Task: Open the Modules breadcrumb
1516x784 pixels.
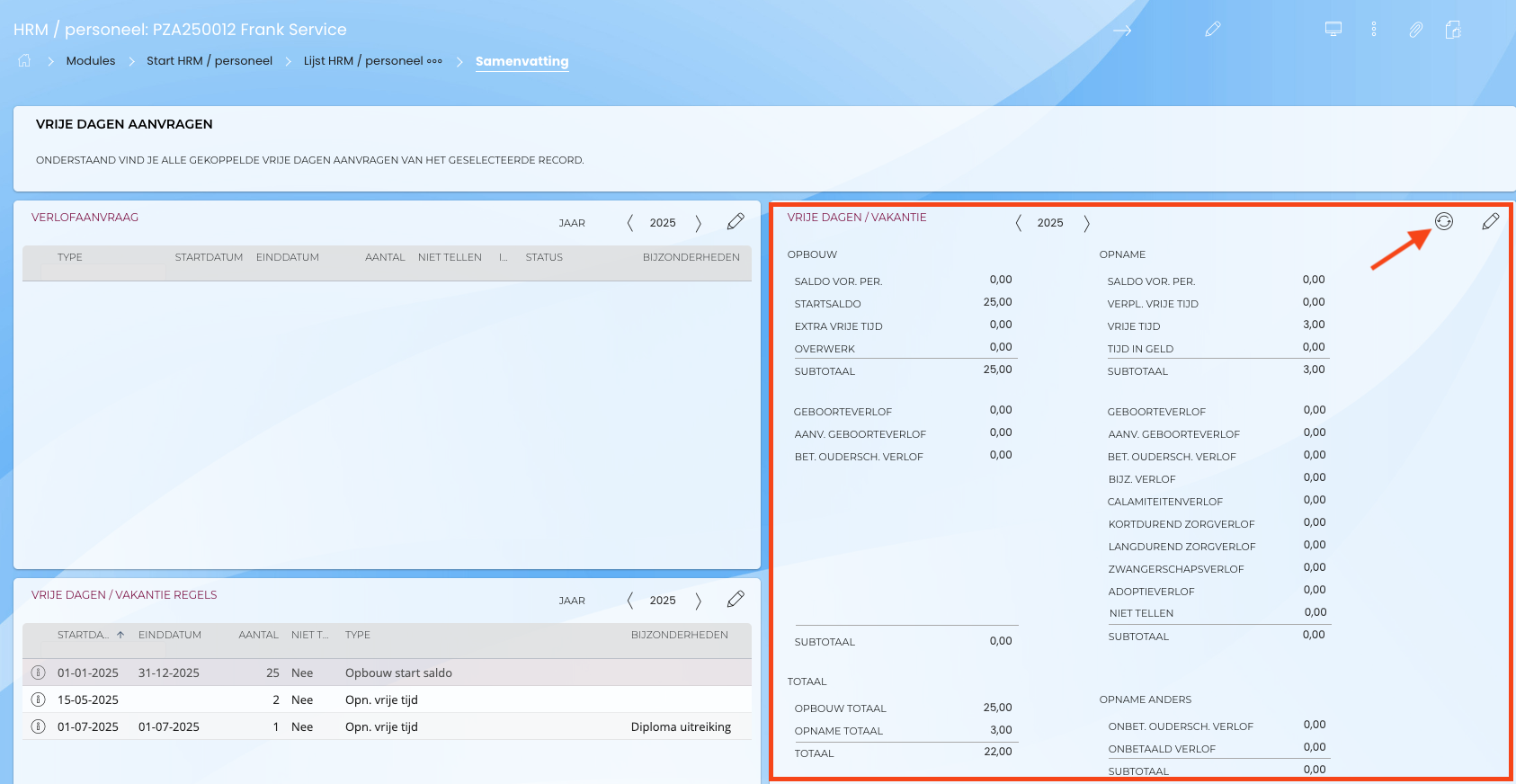Action: (91, 61)
